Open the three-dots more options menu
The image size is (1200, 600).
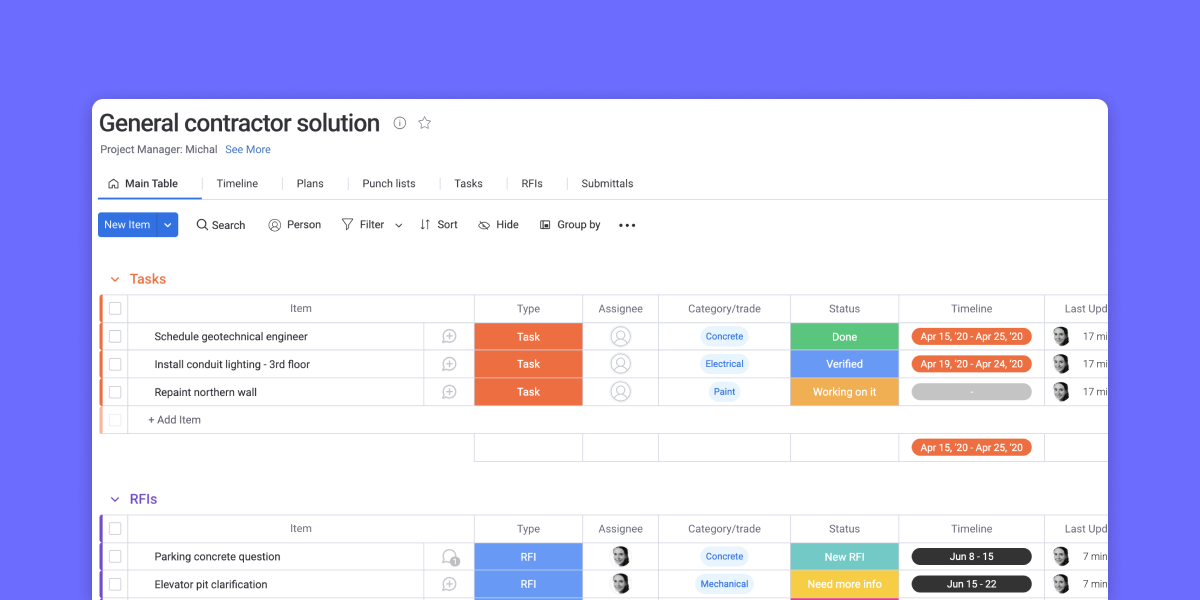click(x=627, y=225)
